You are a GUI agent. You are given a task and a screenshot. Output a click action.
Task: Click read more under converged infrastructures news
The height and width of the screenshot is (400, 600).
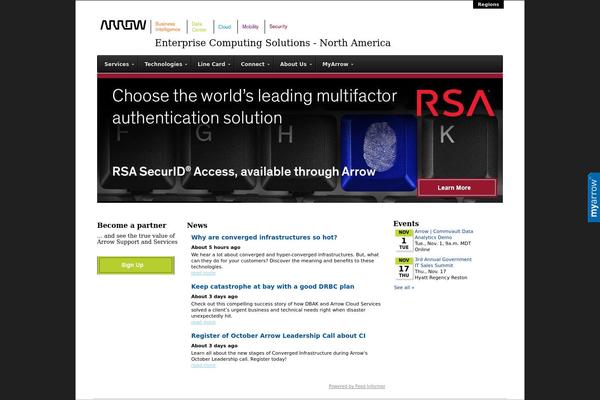pyautogui.click(x=203, y=273)
